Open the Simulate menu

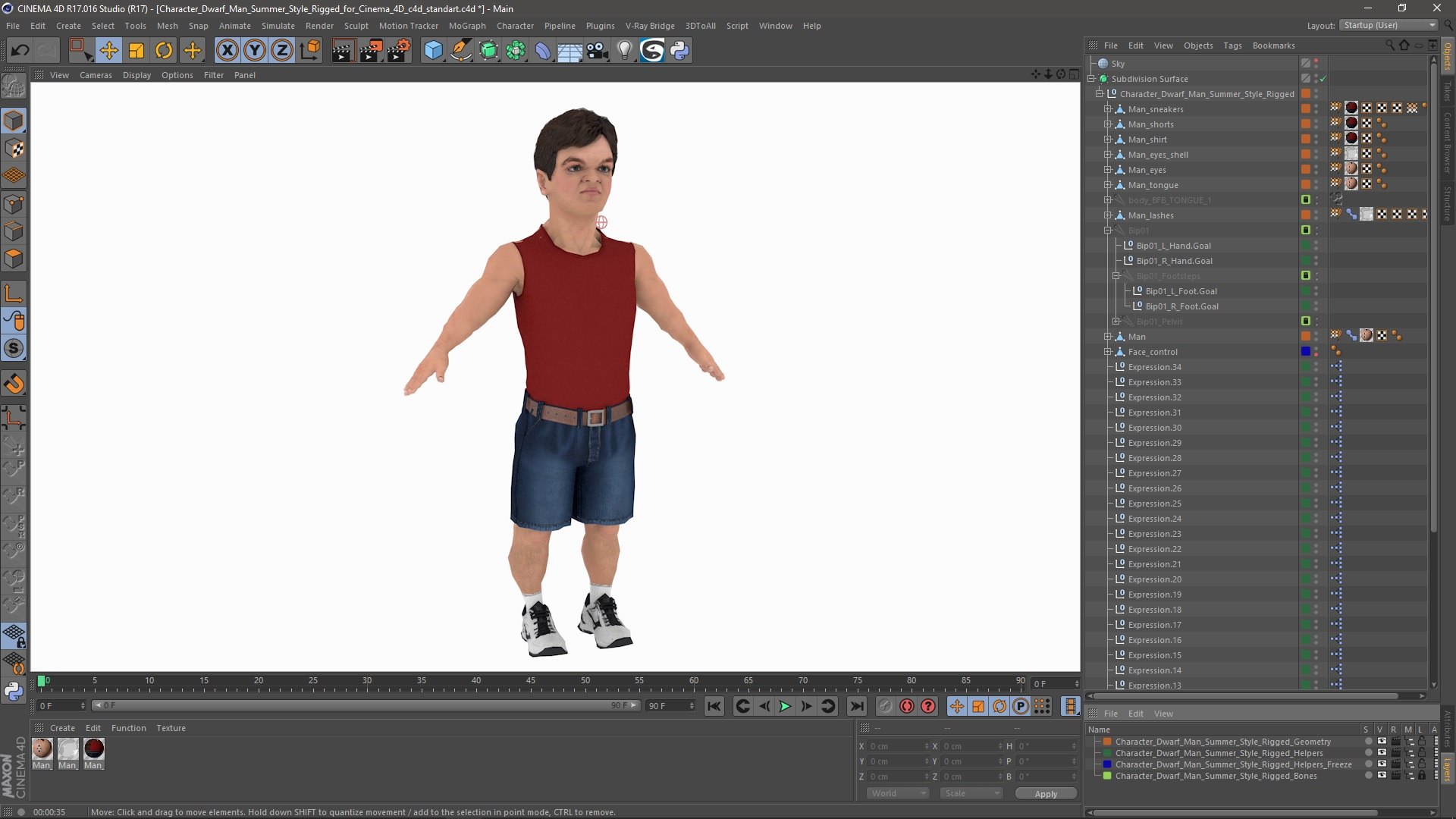point(278,26)
